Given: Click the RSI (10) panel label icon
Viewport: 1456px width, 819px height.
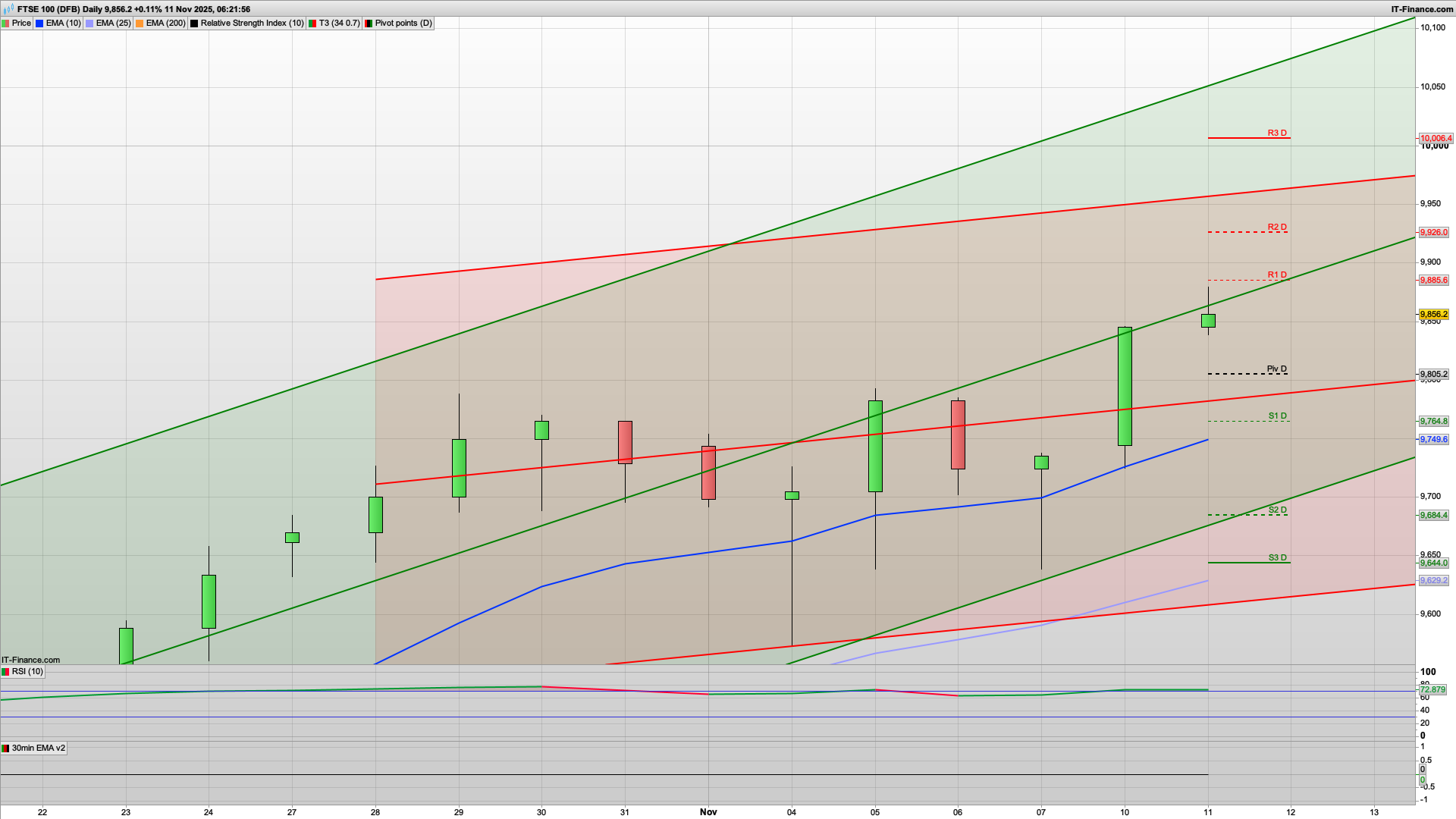Looking at the screenshot, I should tap(6, 672).
